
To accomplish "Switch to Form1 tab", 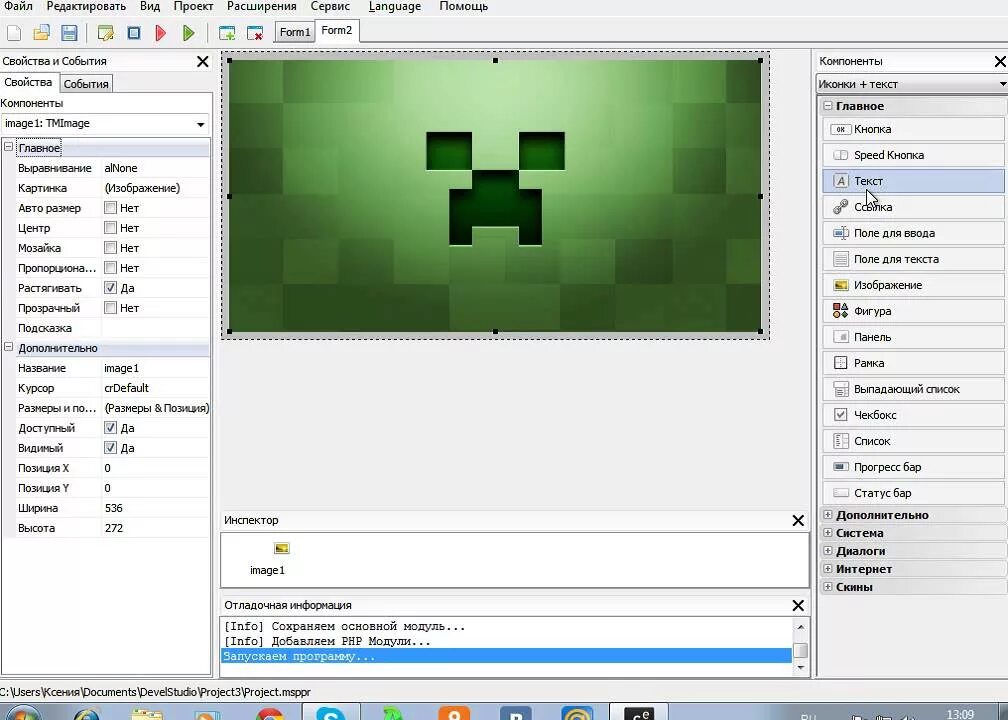I will tap(294, 32).
